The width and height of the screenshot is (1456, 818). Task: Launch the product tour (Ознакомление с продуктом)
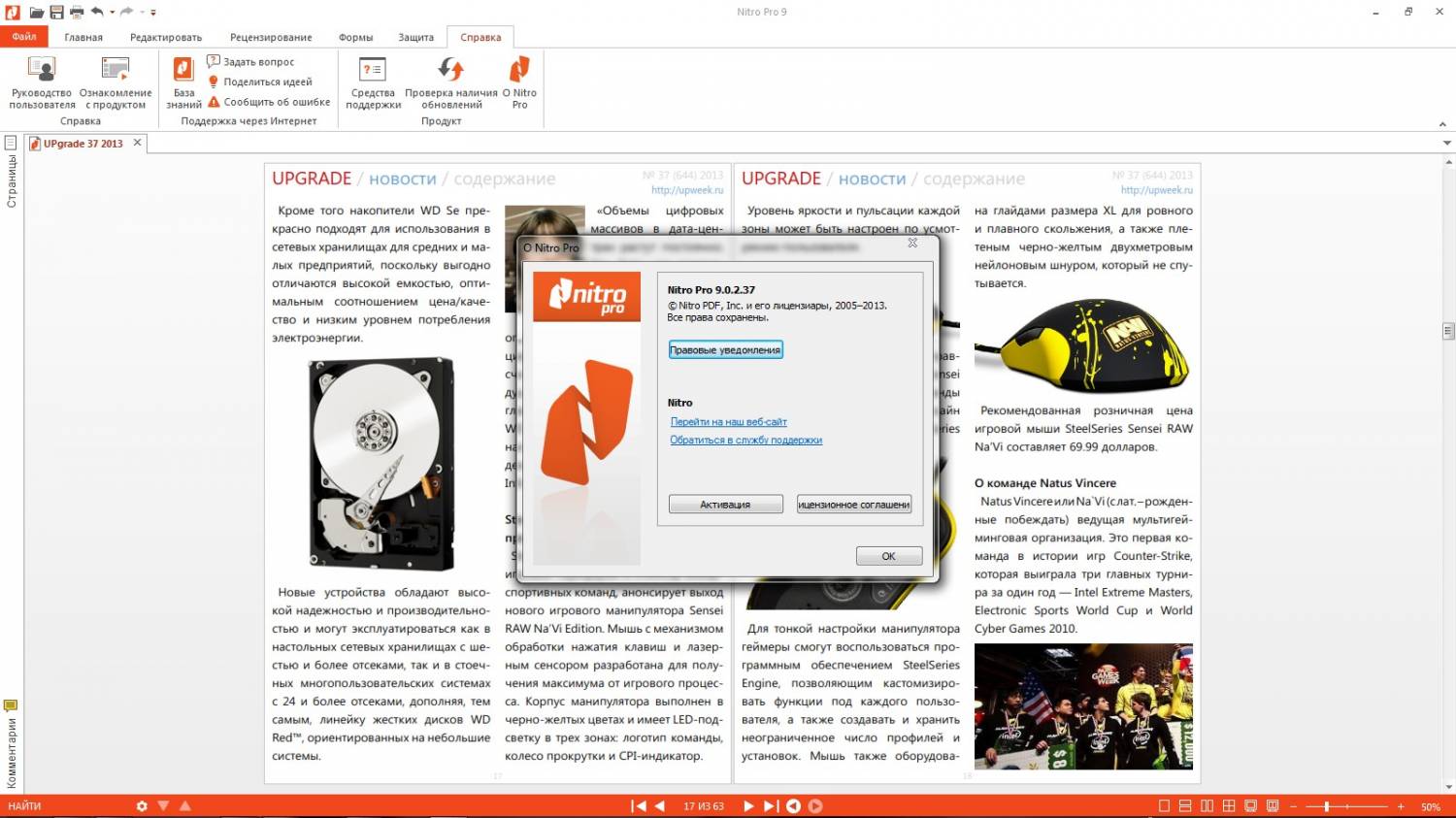pyautogui.click(x=116, y=82)
